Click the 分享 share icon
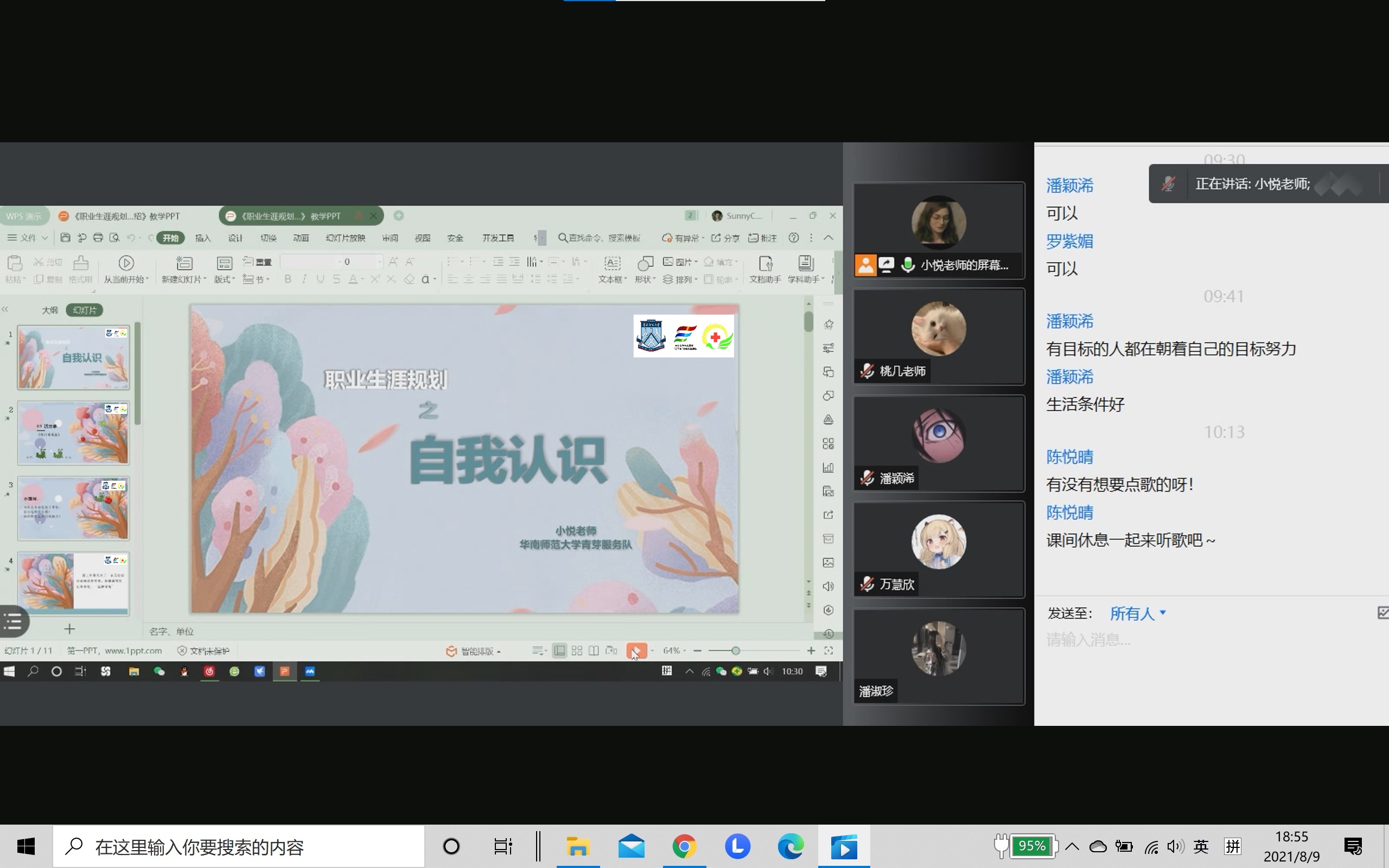The image size is (1389, 868). click(725, 238)
